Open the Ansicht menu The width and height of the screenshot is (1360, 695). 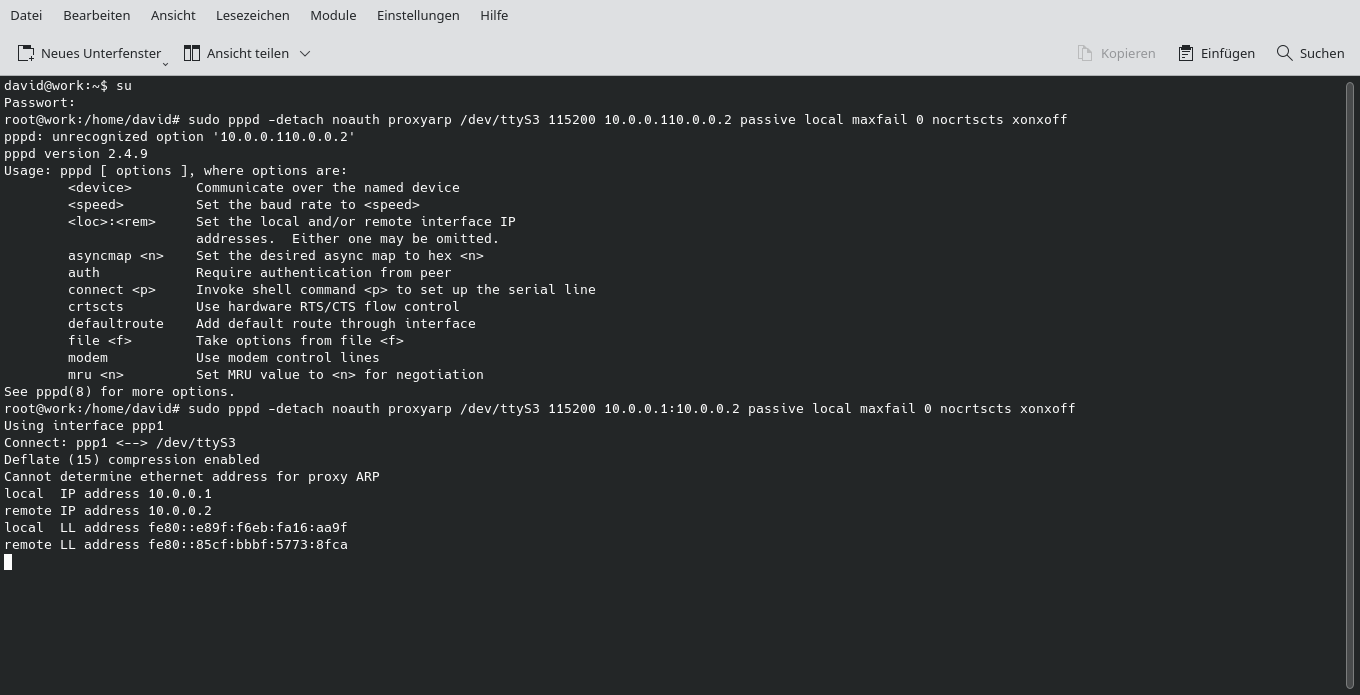173,15
